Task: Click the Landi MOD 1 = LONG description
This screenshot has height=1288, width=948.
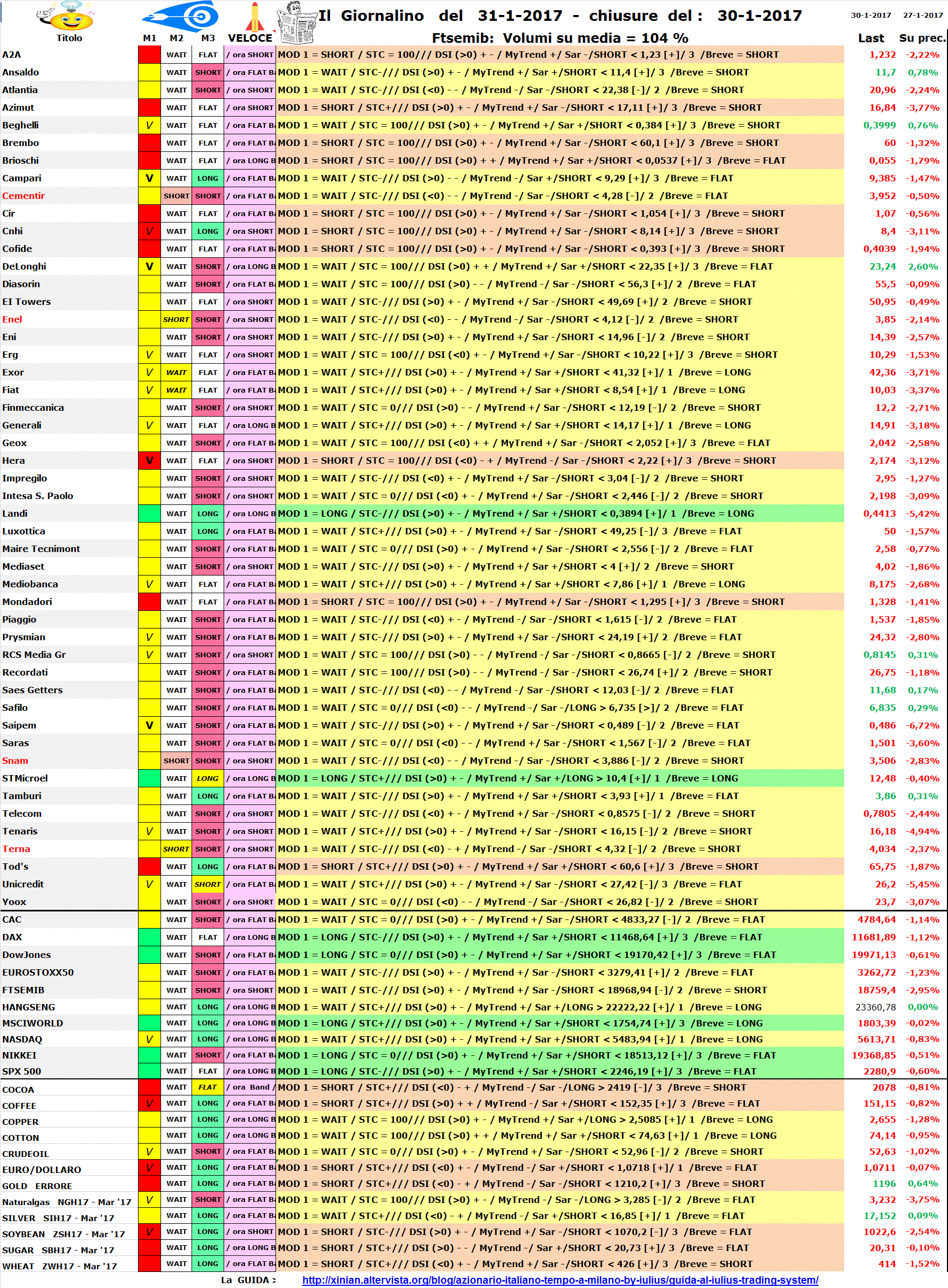Action: click(x=560, y=513)
